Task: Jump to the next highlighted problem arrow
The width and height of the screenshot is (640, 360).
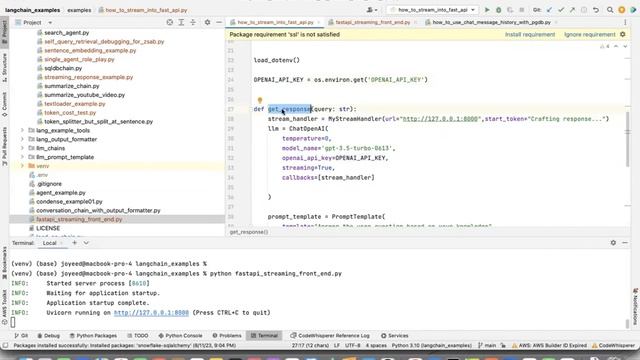Action: (625, 47)
